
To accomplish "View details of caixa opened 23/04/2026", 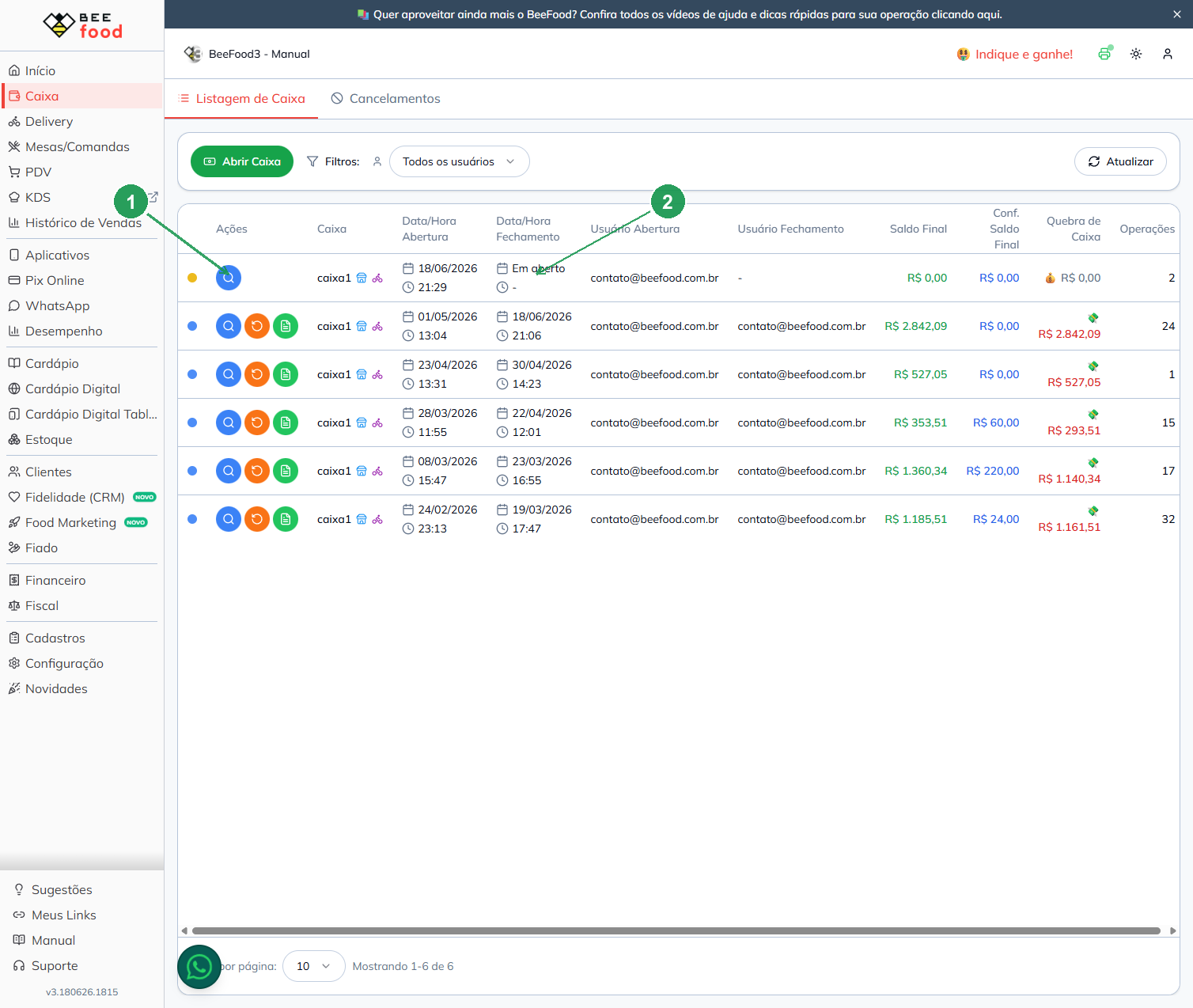I will (229, 374).
